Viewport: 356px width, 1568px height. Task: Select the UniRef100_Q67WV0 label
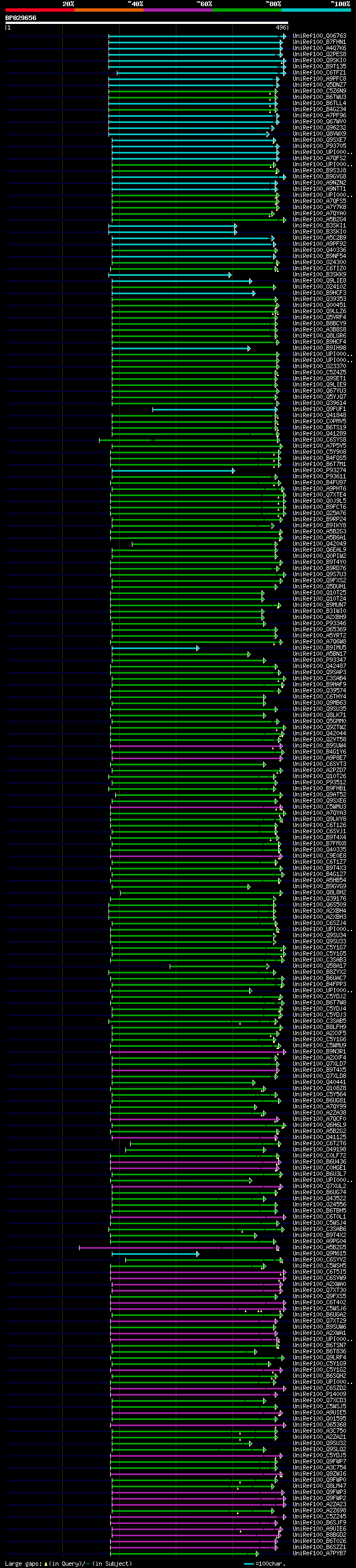319,121
